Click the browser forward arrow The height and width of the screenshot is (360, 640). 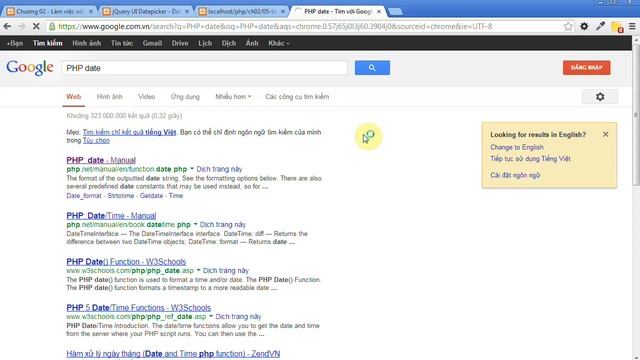21,26
